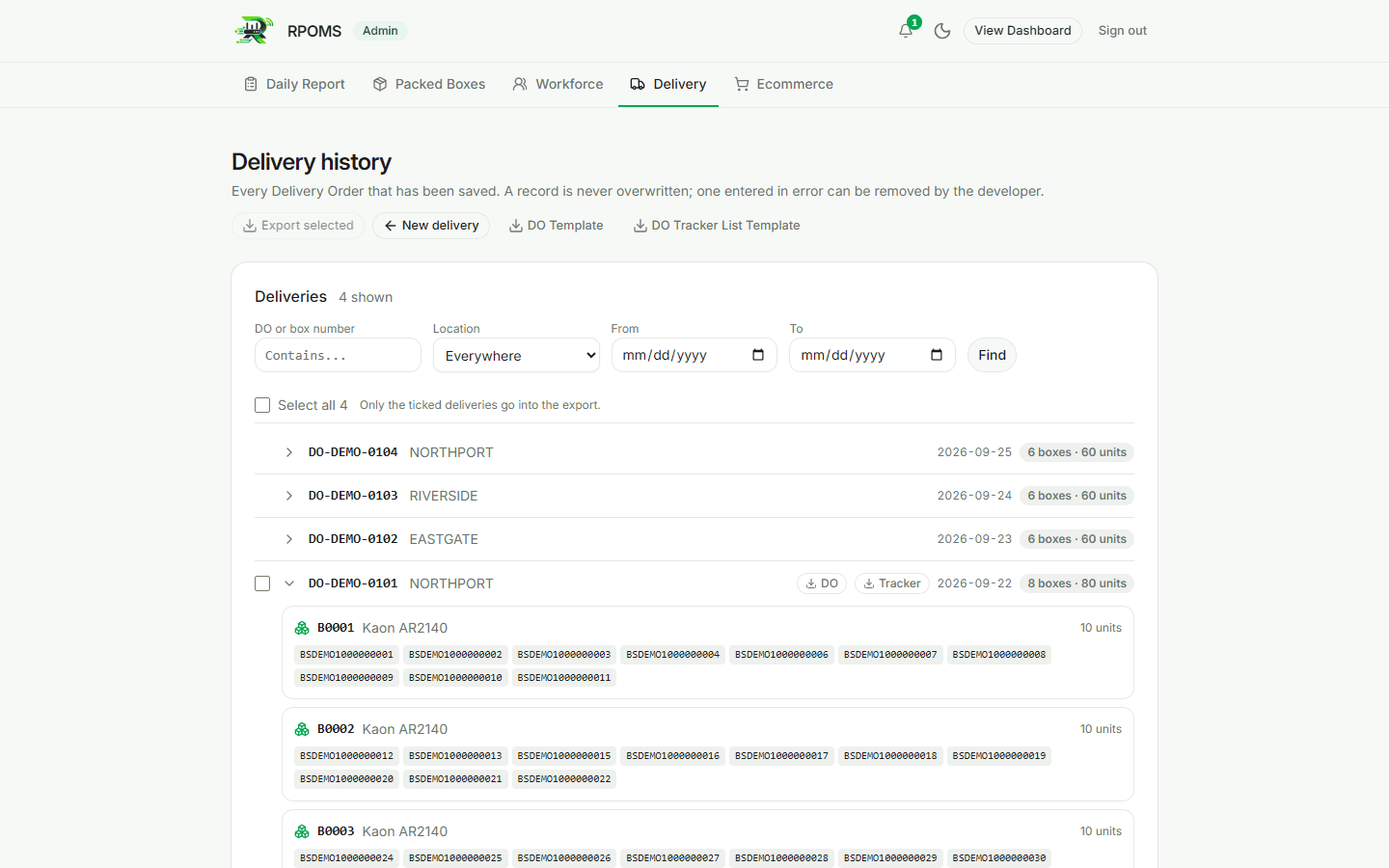Click the Export selected button
This screenshot has width=1389, height=868.
pos(298,226)
